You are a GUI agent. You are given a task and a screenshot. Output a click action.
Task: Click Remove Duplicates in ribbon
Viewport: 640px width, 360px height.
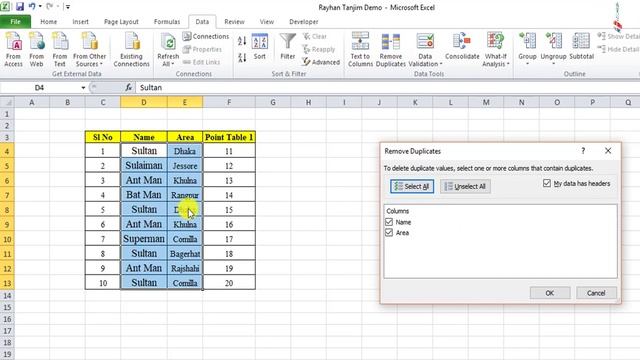(x=391, y=49)
